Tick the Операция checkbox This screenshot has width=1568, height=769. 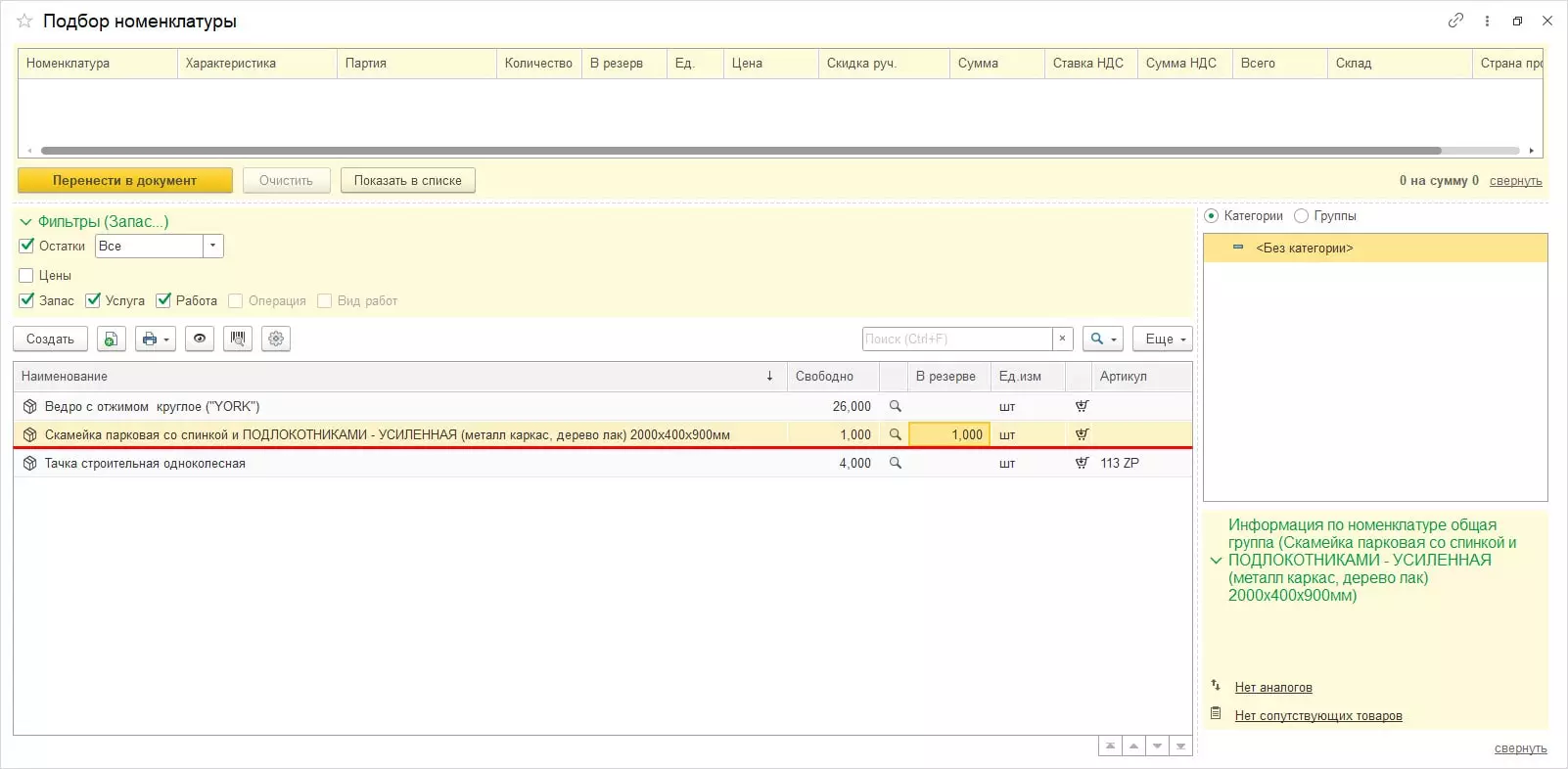[x=235, y=300]
